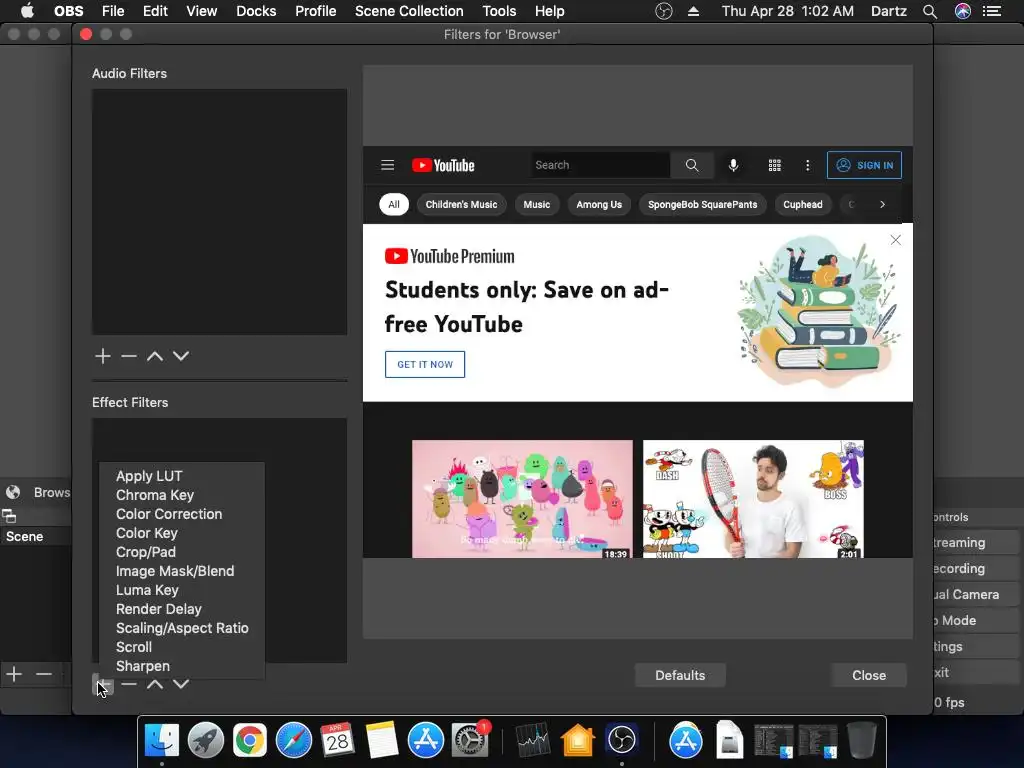This screenshot has height=768, width=1024.
Task: Select Children's Music chip
Action: (461, 204)
